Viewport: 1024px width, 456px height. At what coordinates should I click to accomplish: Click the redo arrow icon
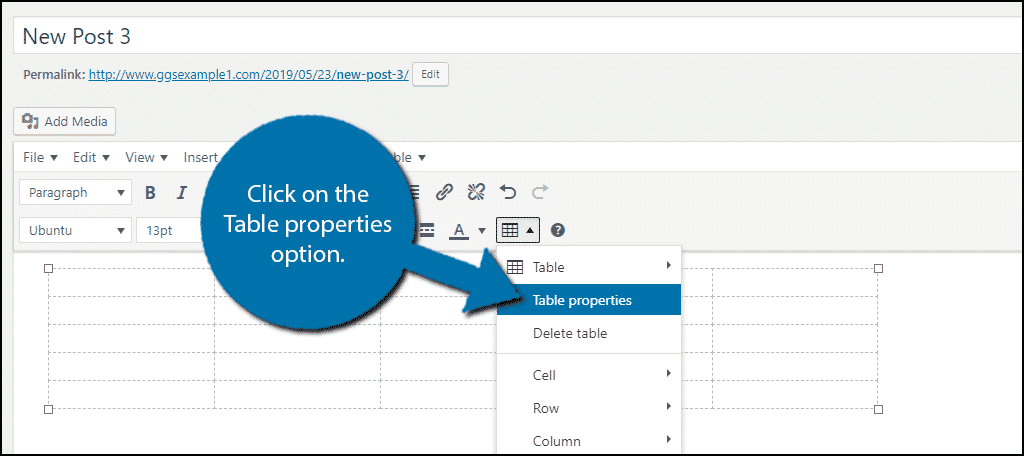(x=539, y=193)
